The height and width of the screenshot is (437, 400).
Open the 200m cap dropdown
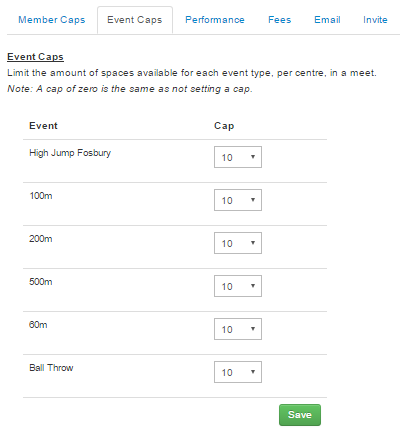coord(238,243)
